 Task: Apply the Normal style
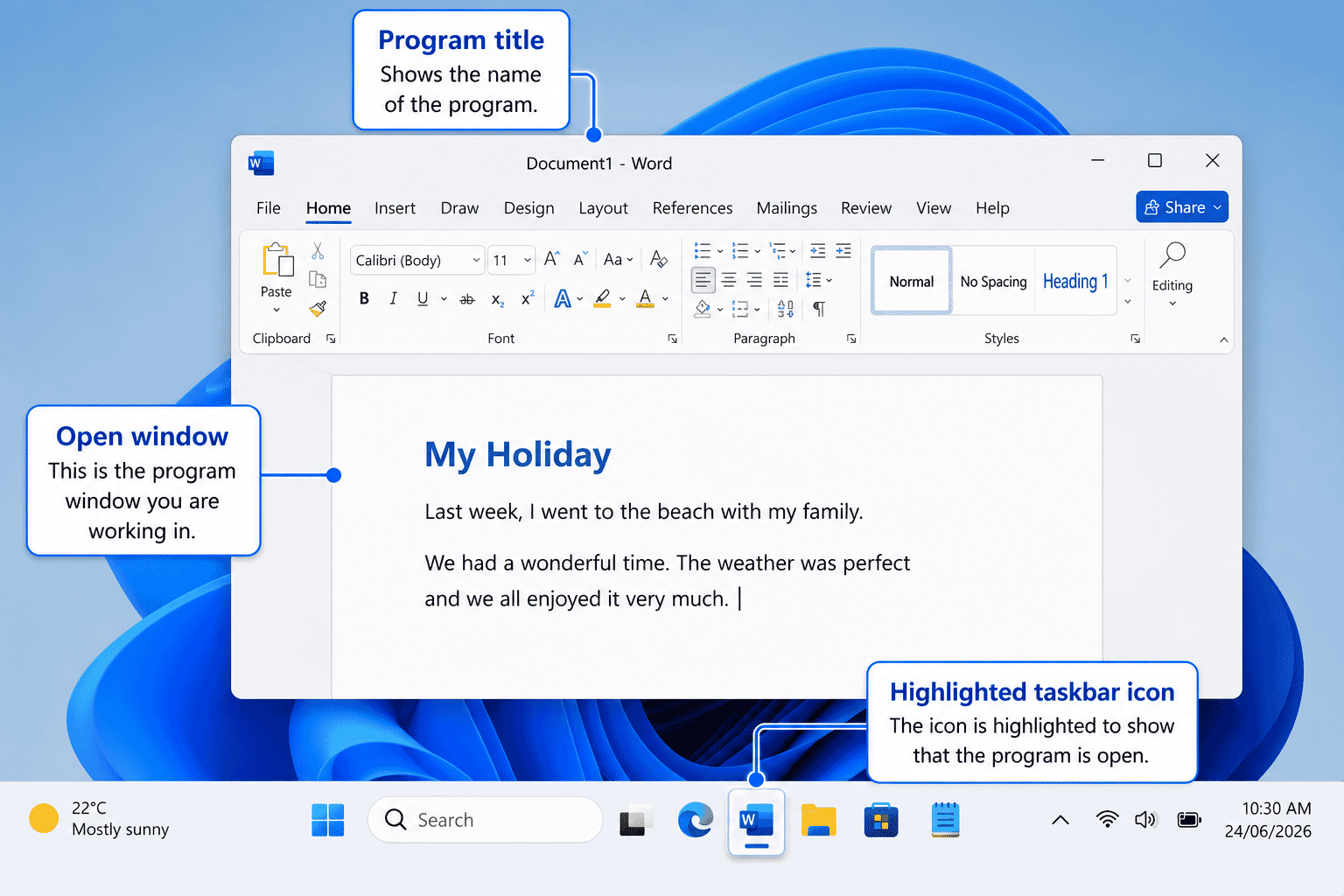click(912, 281)
